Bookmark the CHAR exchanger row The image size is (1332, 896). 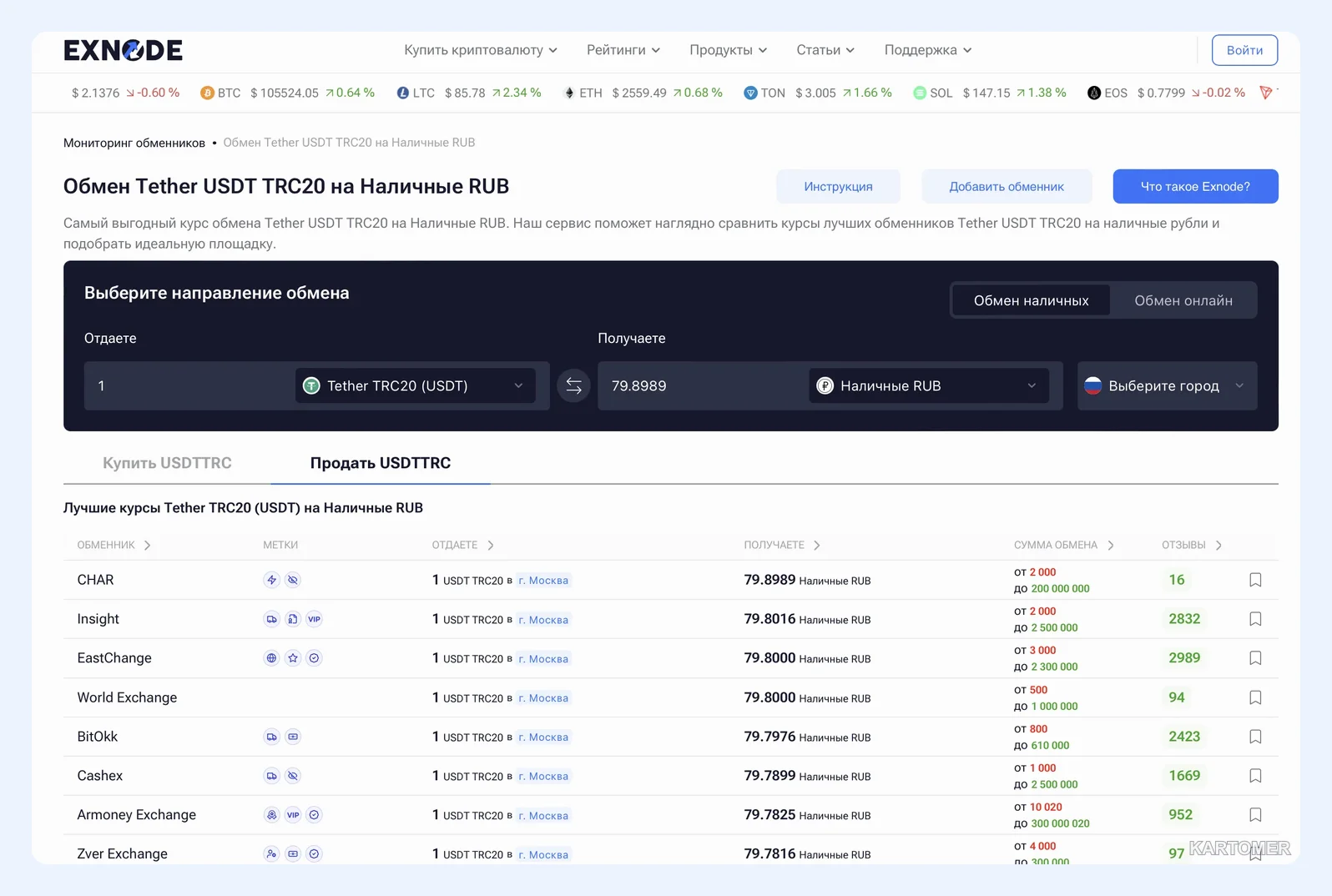pos(1255,580)
